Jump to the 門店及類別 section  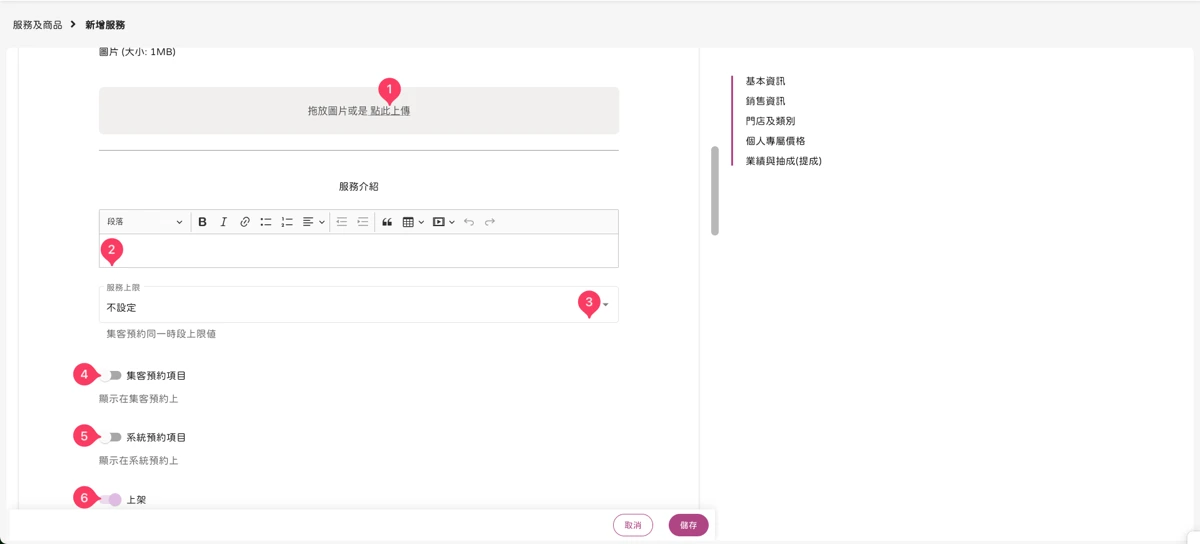tap(770, 121)
